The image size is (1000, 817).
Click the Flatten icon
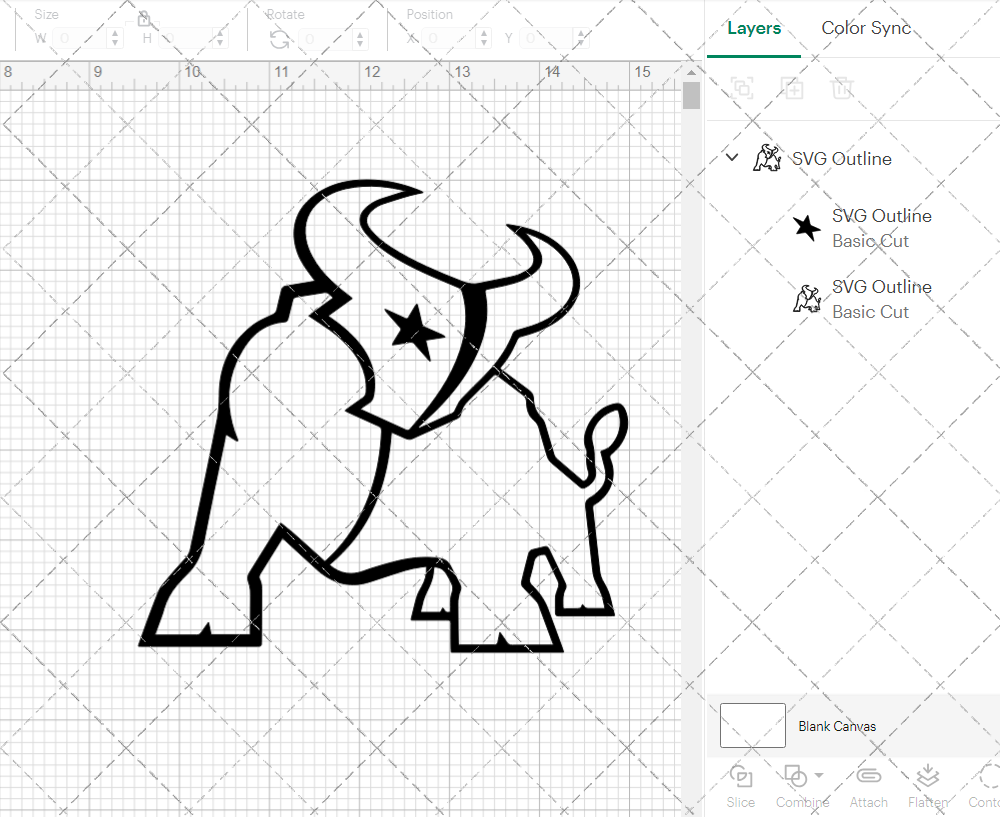point(927,777)
